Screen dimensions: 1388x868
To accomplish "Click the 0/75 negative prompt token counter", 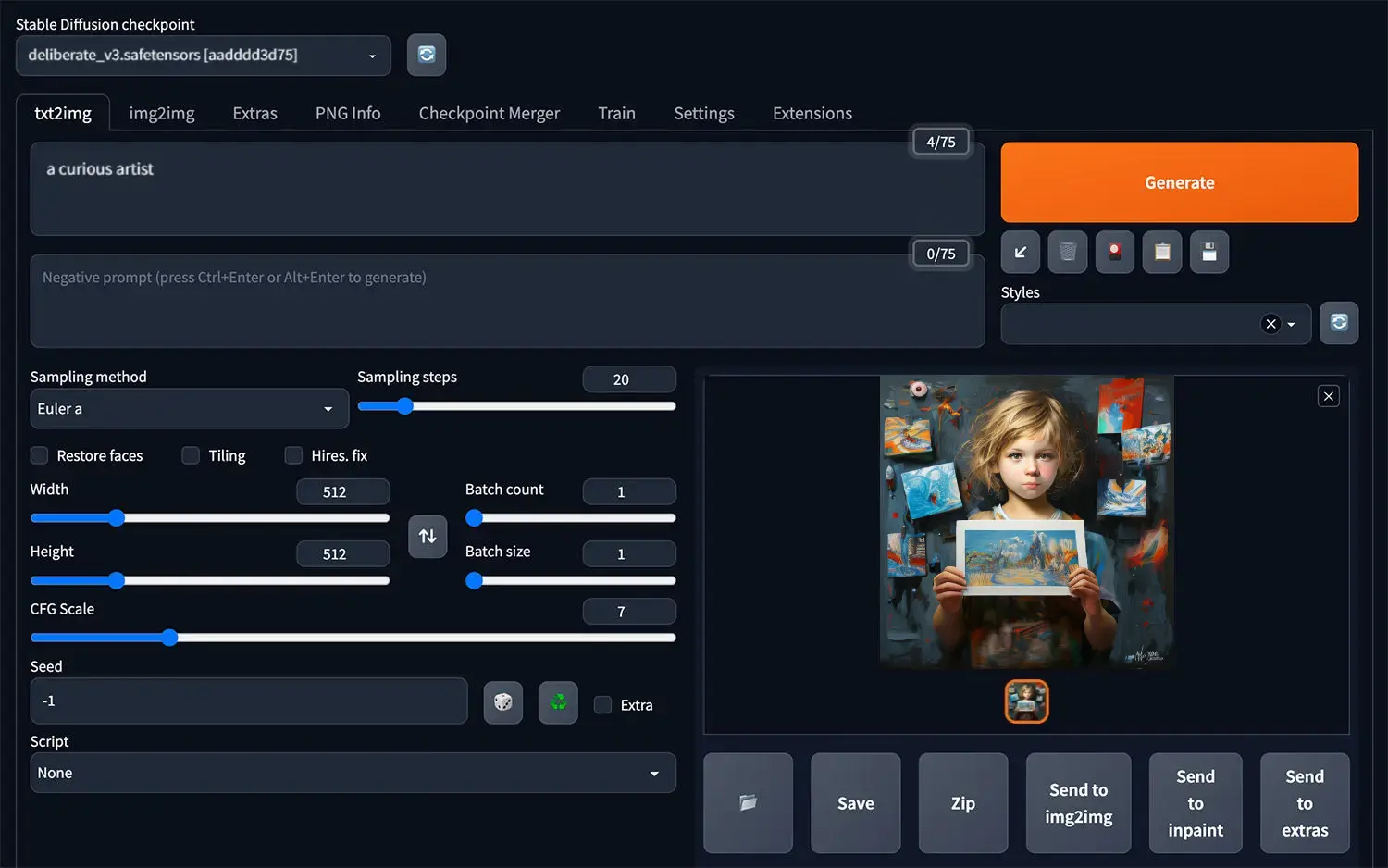I will tap(941, 254).
